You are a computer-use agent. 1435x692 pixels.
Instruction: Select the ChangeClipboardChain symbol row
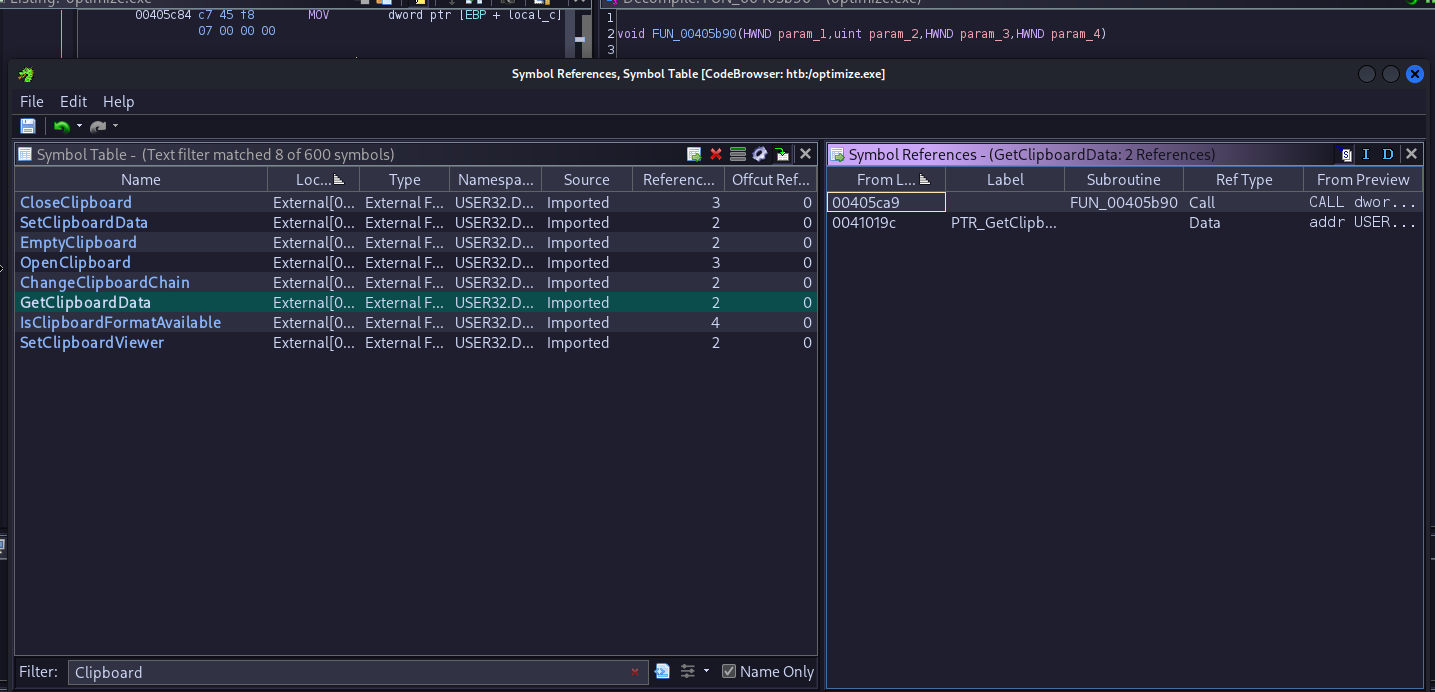[416, 282]
